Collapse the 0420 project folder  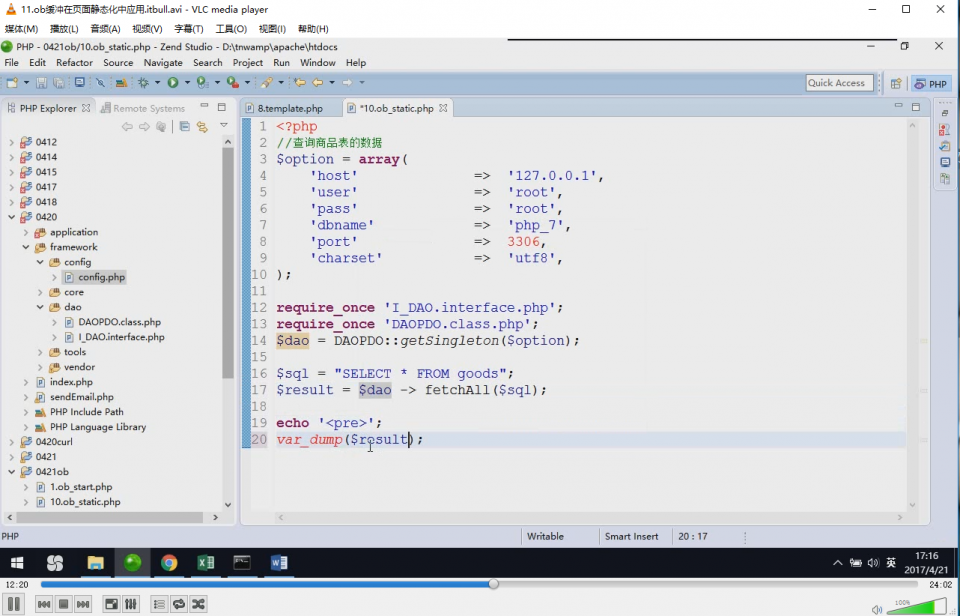click(x=11, y=217)
